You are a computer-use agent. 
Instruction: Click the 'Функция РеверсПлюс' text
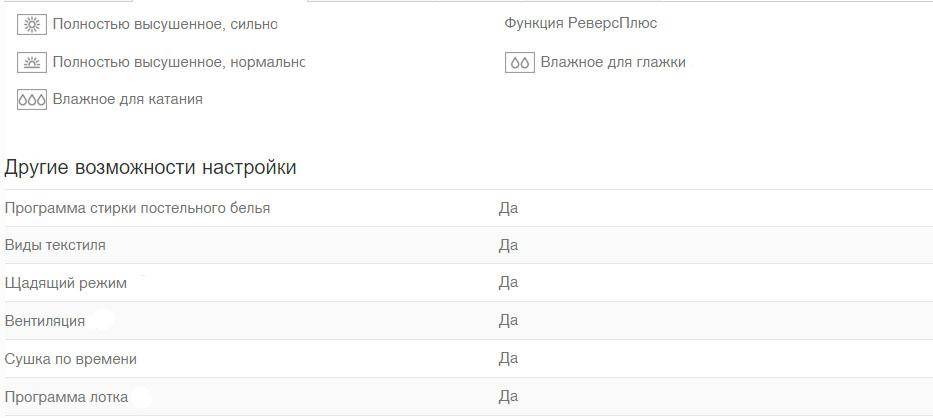click(581, 24)
